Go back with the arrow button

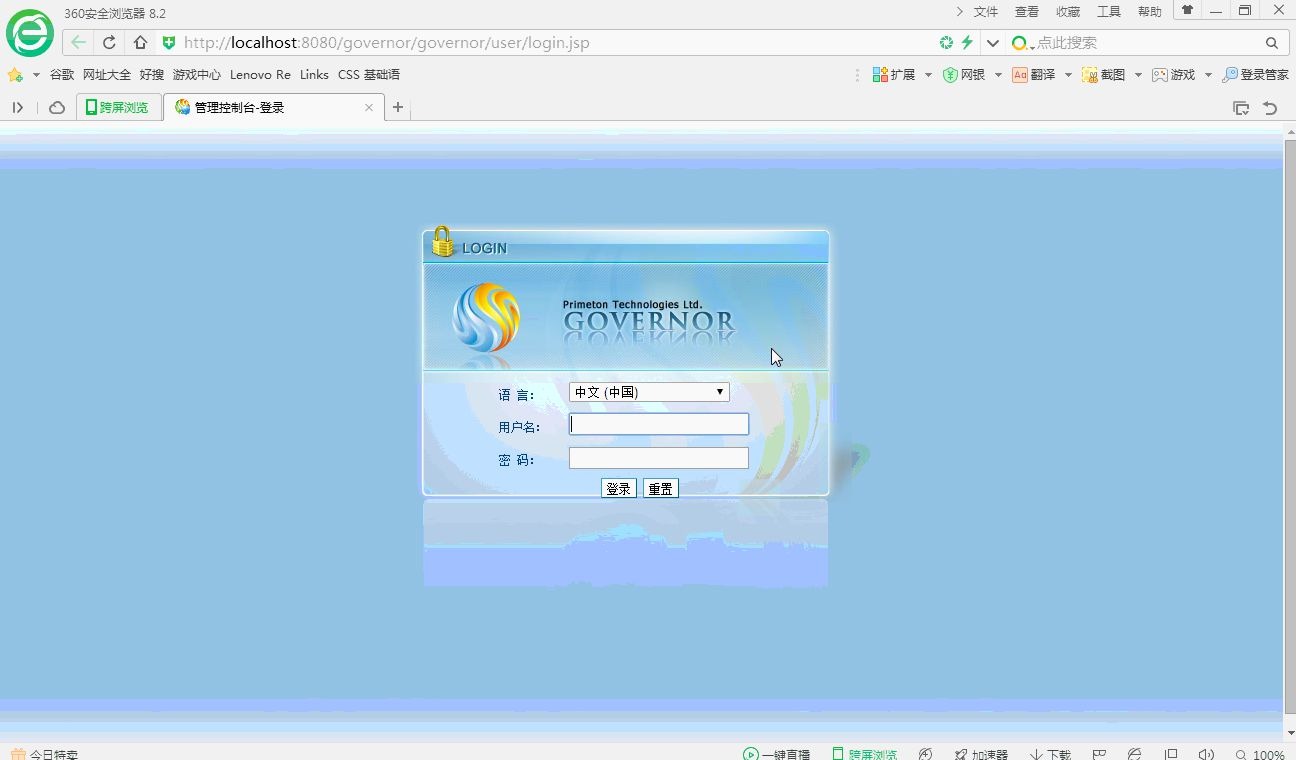pyautogui.click(x=79, y=43)
